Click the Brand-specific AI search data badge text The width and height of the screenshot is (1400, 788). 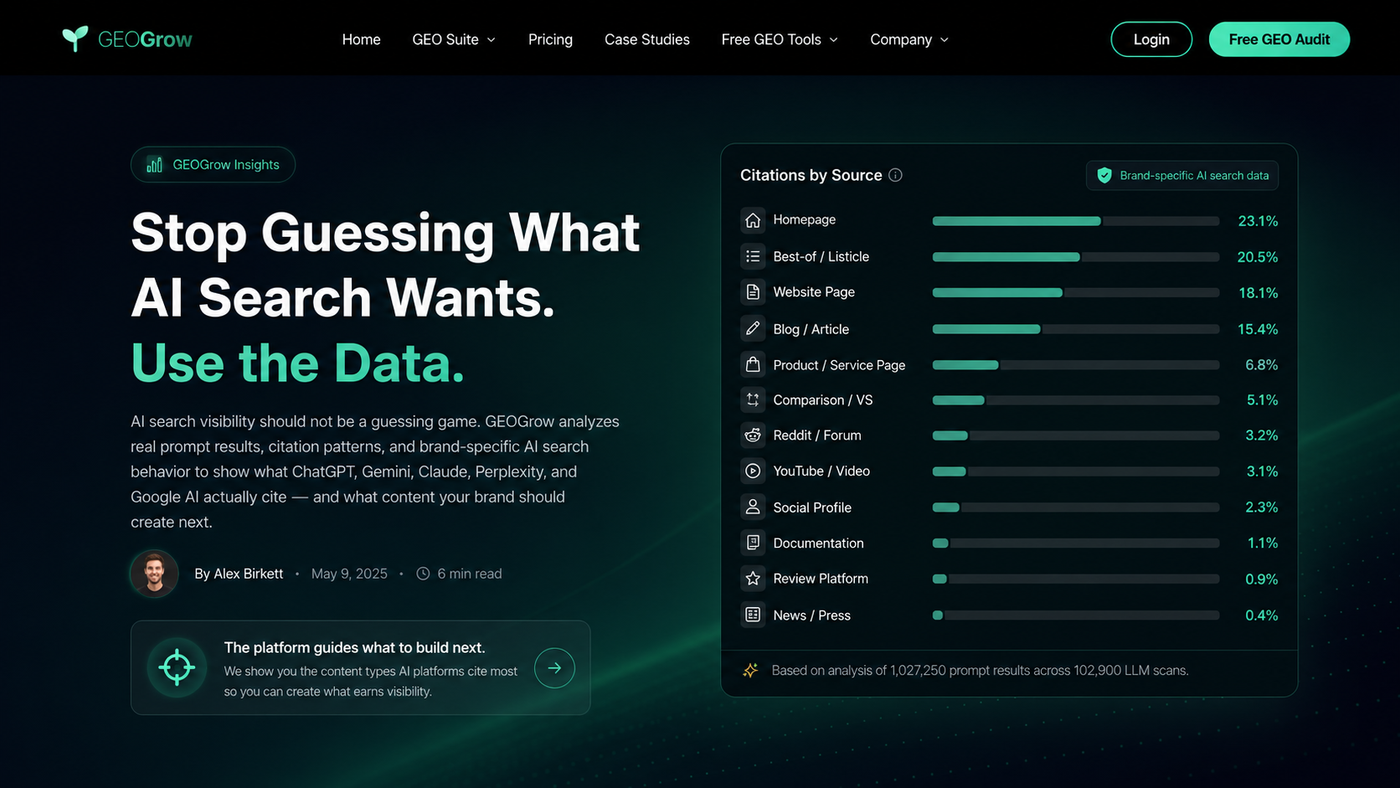[x=1194, y=175]
